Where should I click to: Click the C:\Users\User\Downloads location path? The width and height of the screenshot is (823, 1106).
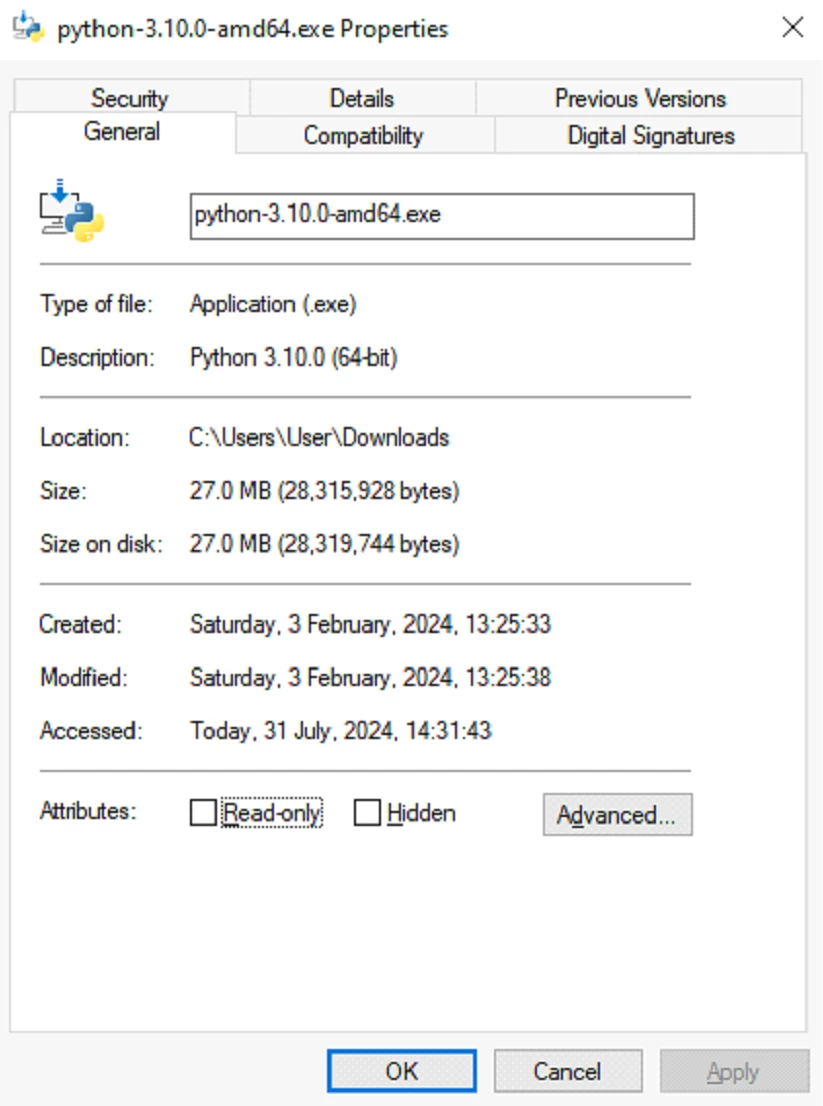coord(319,438)
